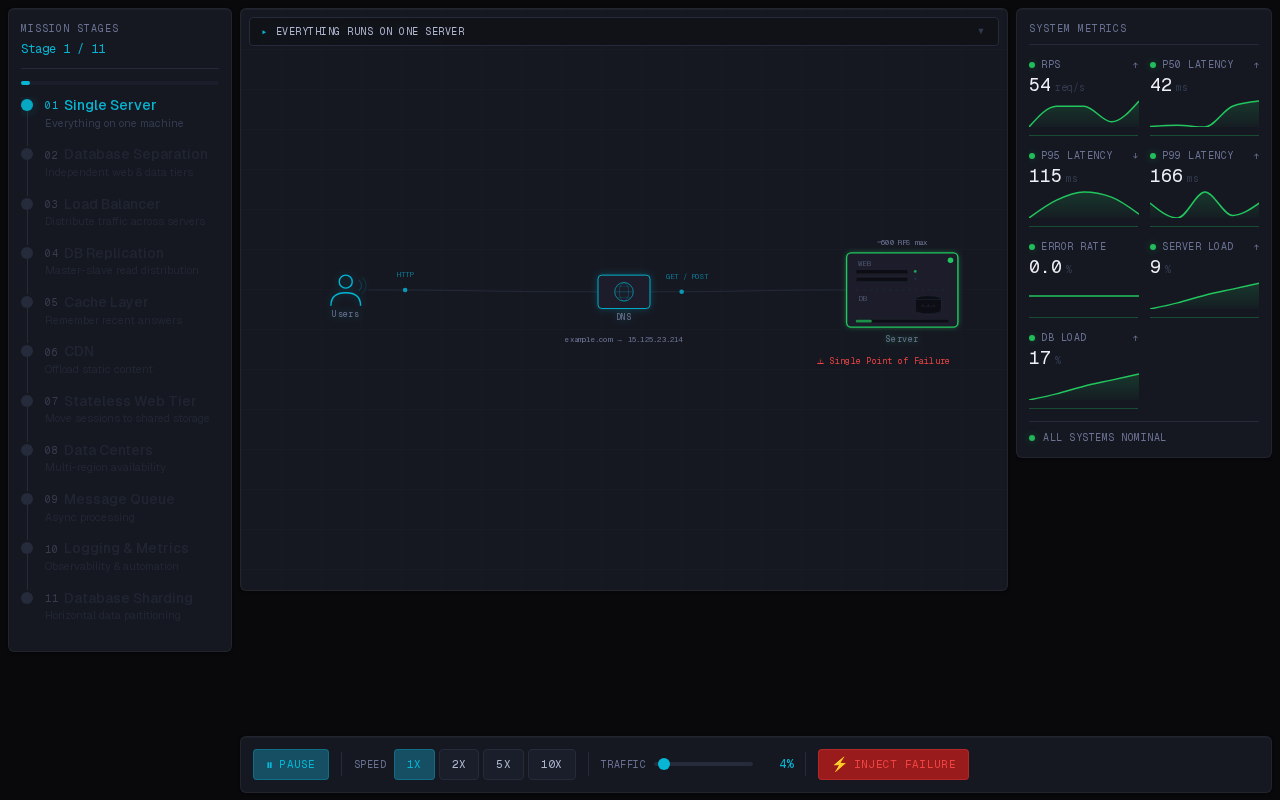Select stage 07 Stateless Web Tier
This screenshot has height=800, width=1280.
[120, 409]
